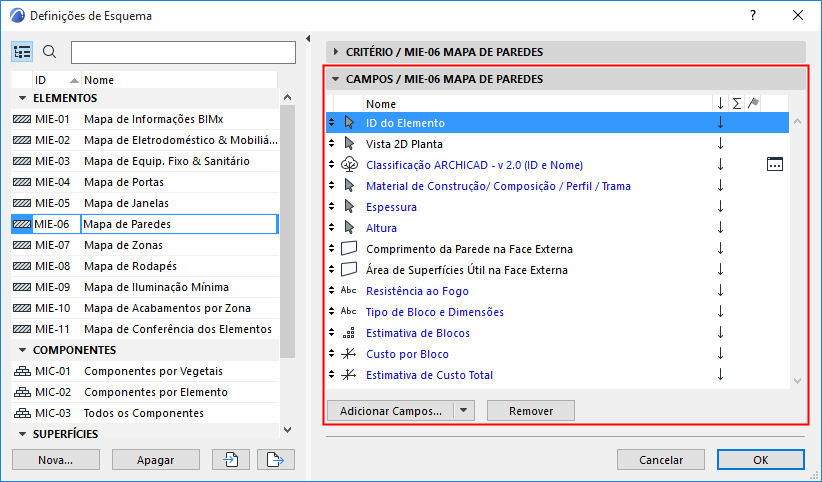The image size is (822, 482).
Task: Click the Nome column header in fields list
Action: [537, 104]
